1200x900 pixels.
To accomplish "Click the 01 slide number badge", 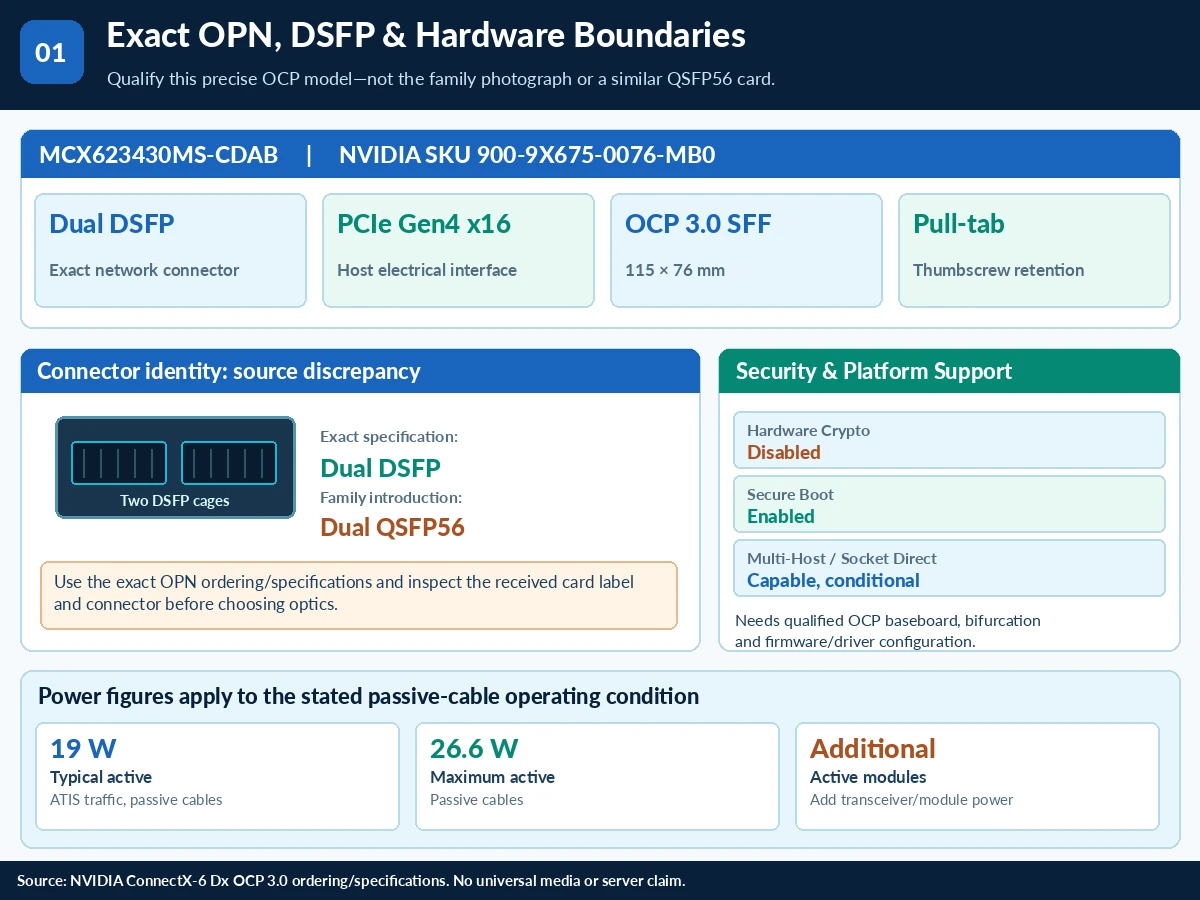I will coord(51,52).
